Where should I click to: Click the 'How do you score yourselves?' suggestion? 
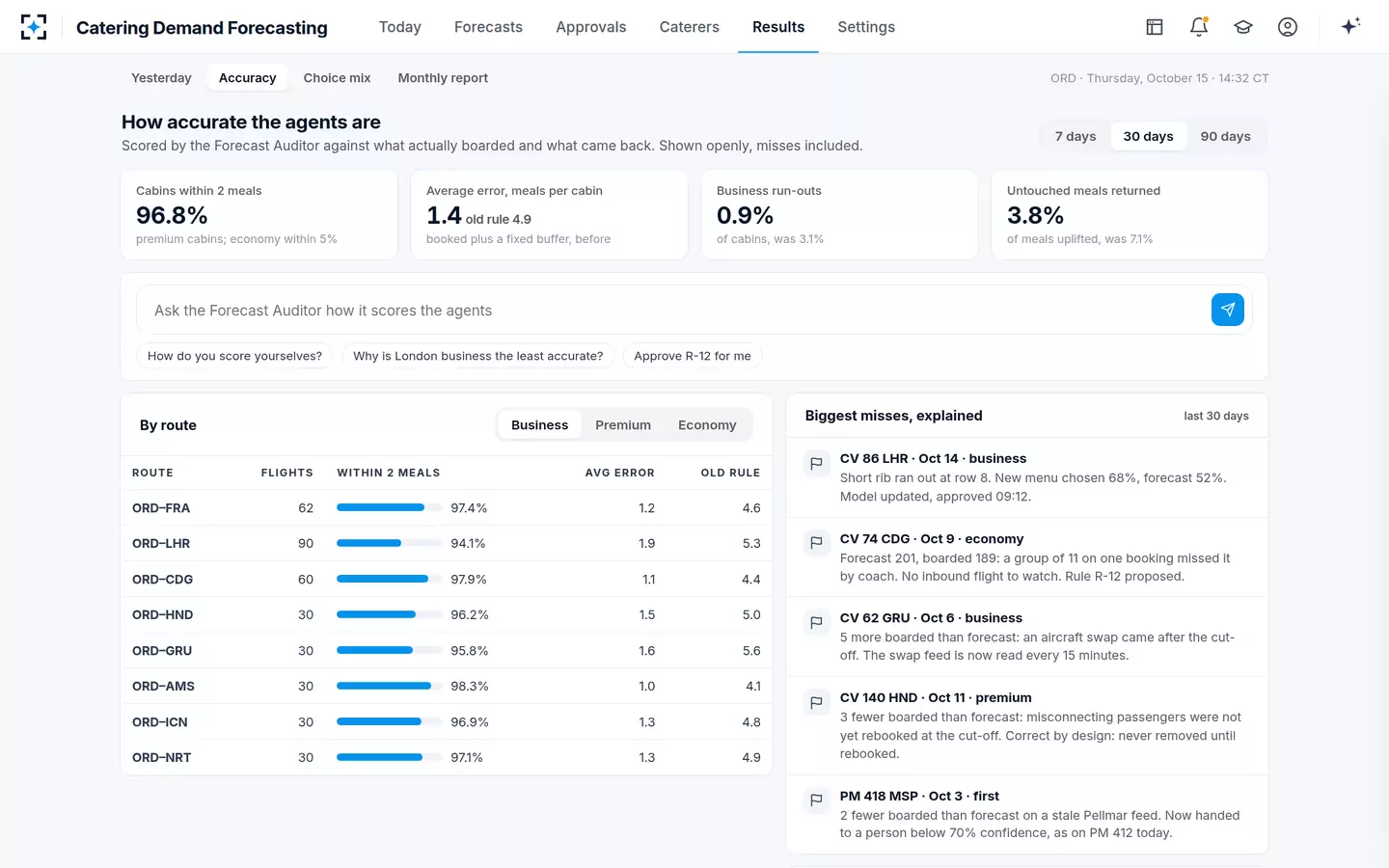click(234, 356)
